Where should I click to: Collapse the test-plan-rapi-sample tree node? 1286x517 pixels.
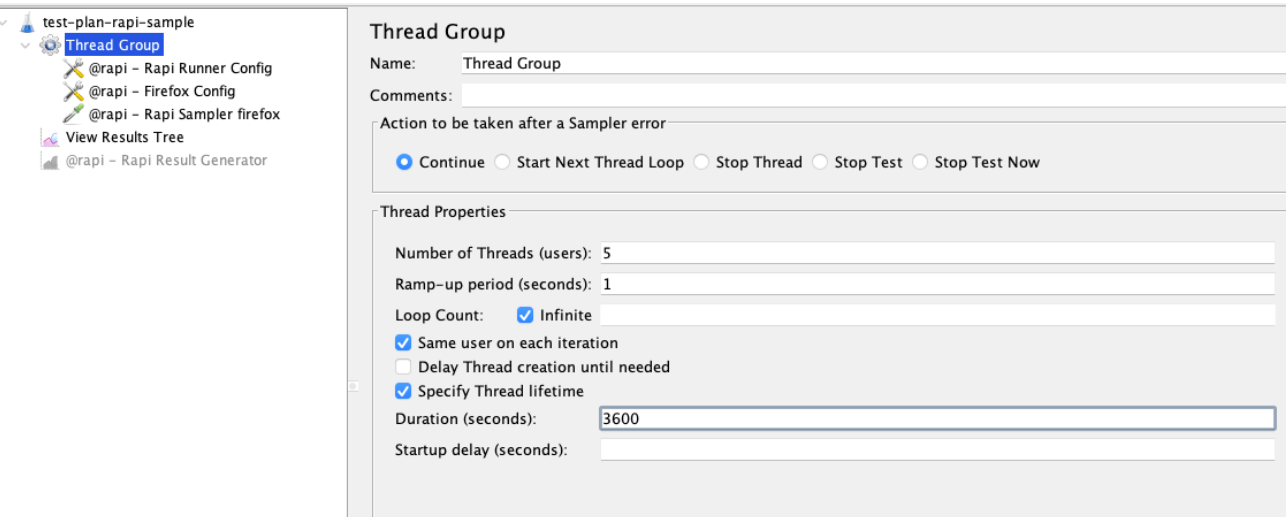click(x=6, y=22)
